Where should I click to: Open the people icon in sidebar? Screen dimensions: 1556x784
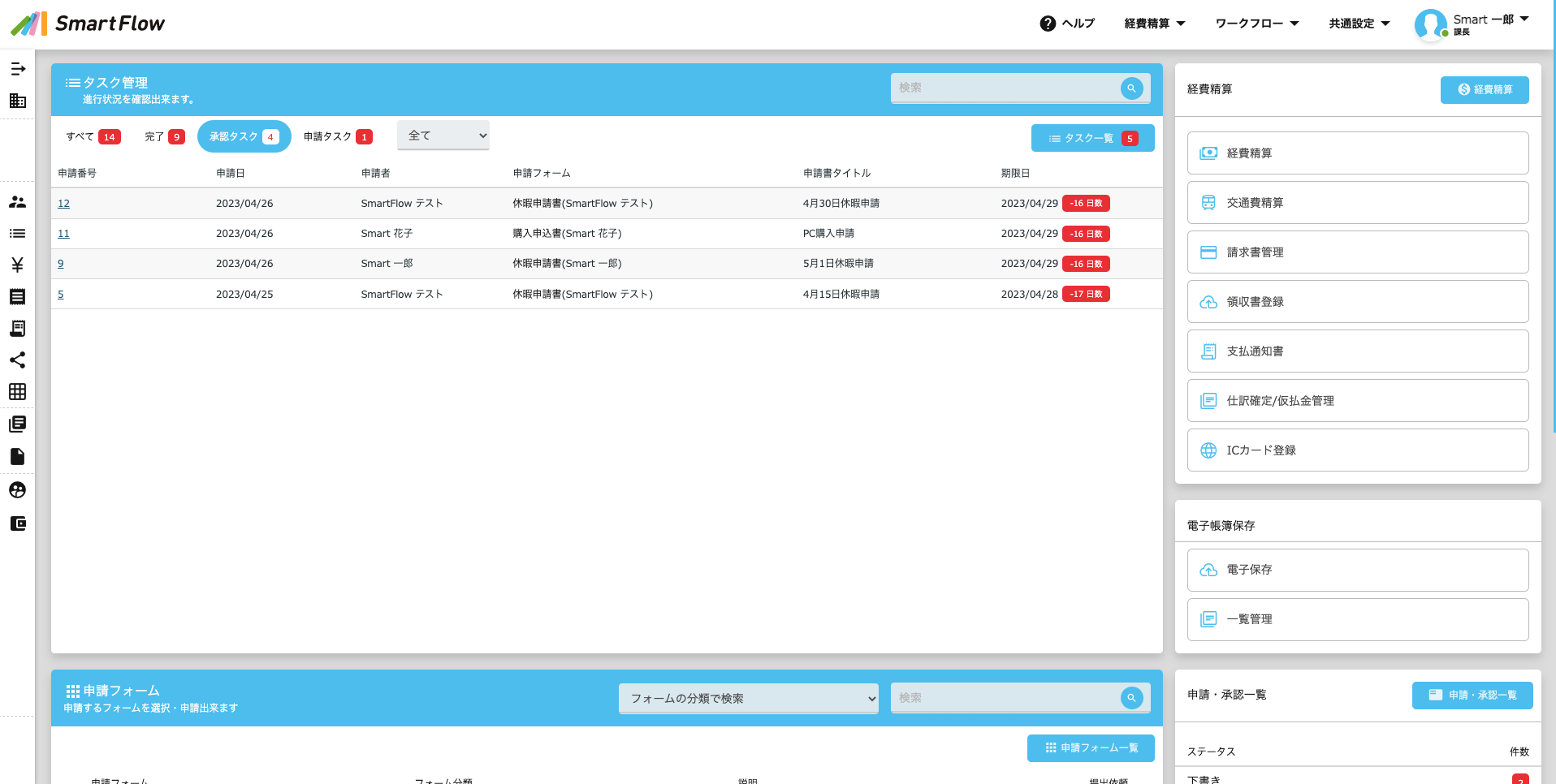point(17,202)
